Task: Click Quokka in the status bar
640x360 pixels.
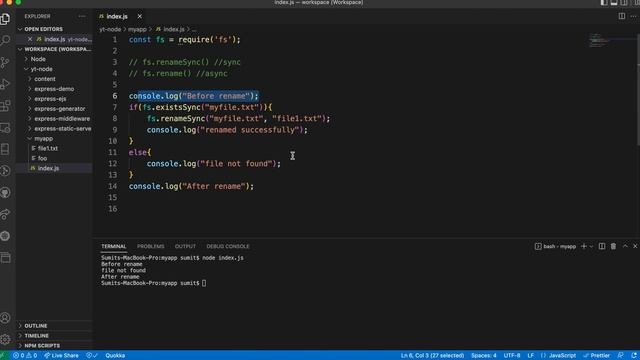Action: click(115, 356)
